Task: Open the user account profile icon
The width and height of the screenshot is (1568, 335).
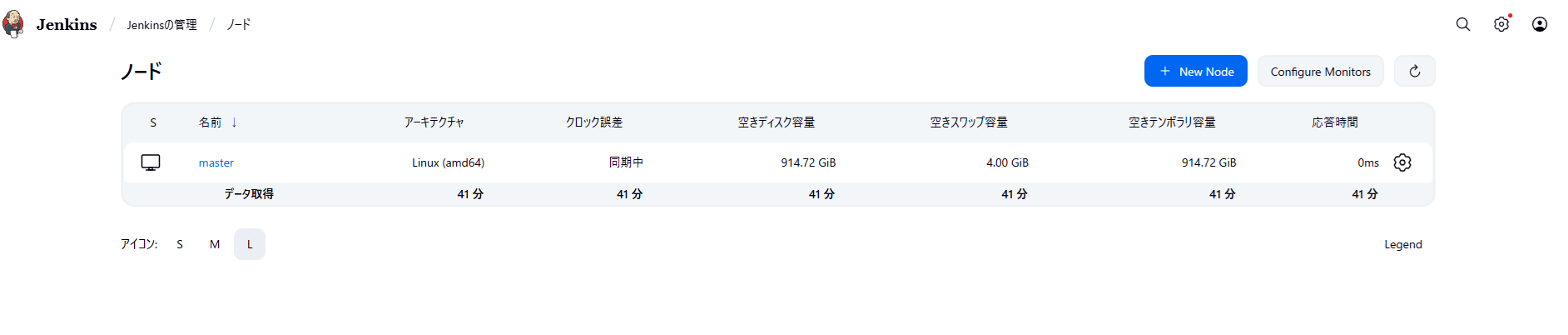Action: 1540,24
